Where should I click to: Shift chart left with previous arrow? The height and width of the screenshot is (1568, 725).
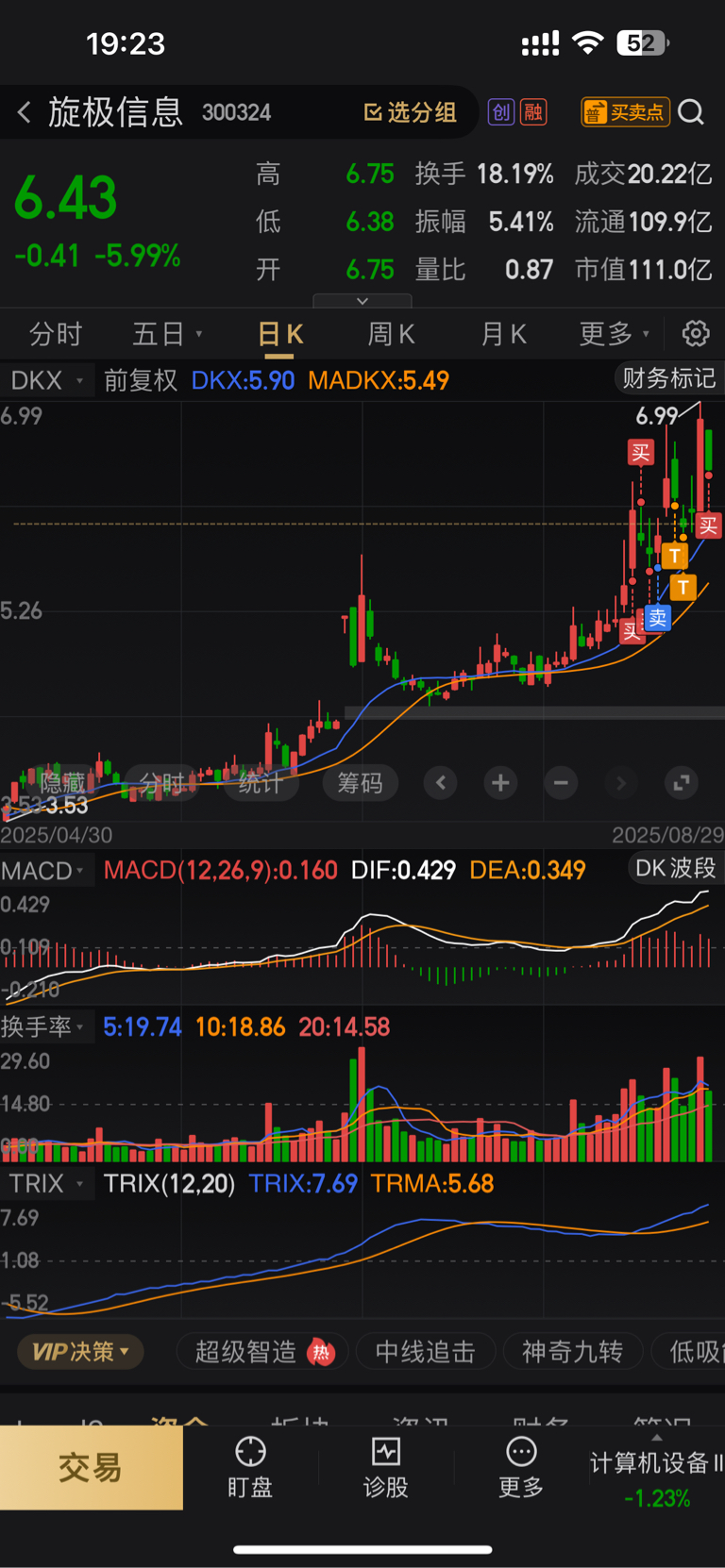point(441,782)
